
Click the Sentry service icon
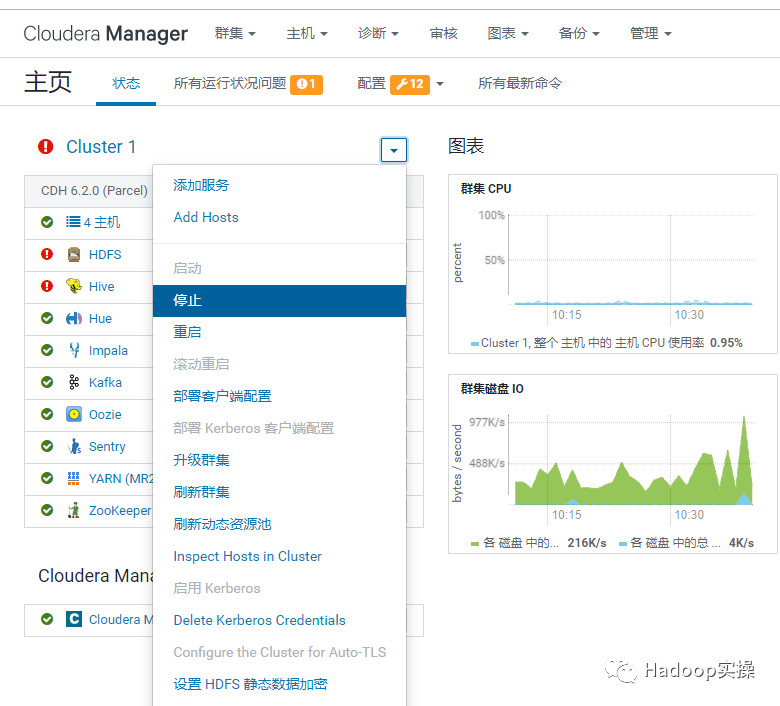tap(74, 446)
